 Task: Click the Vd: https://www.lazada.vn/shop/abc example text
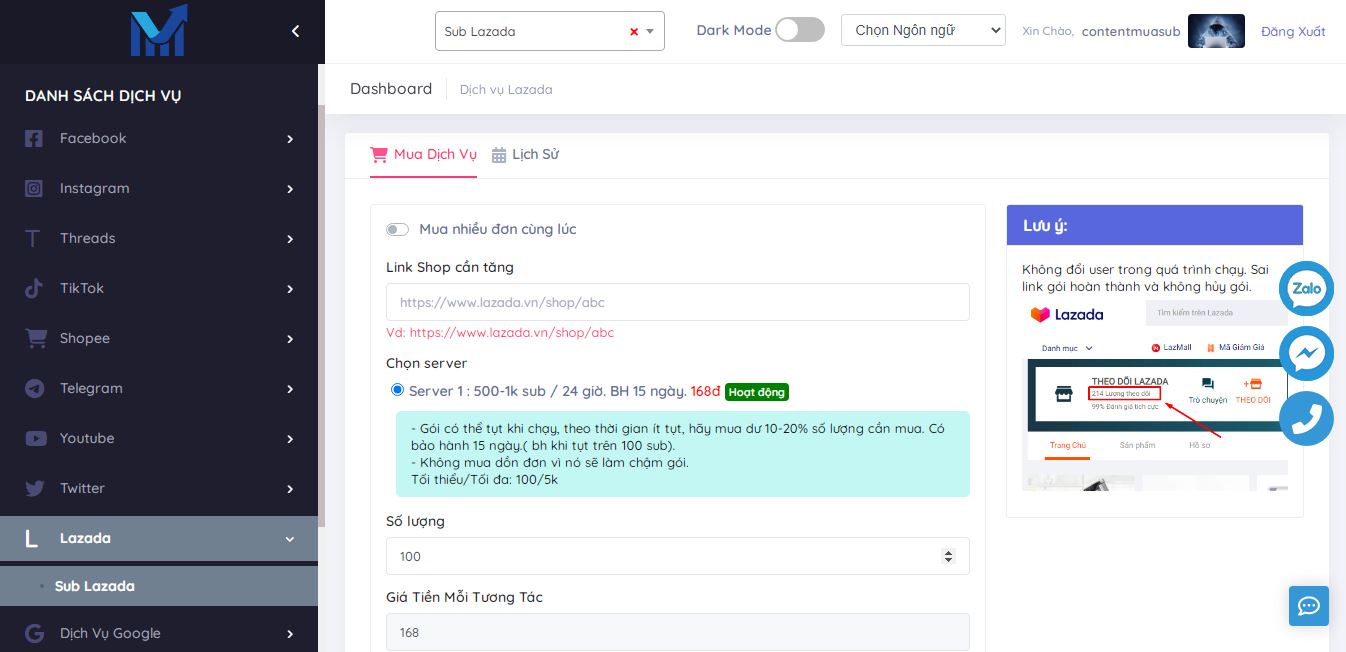[500, 333]
